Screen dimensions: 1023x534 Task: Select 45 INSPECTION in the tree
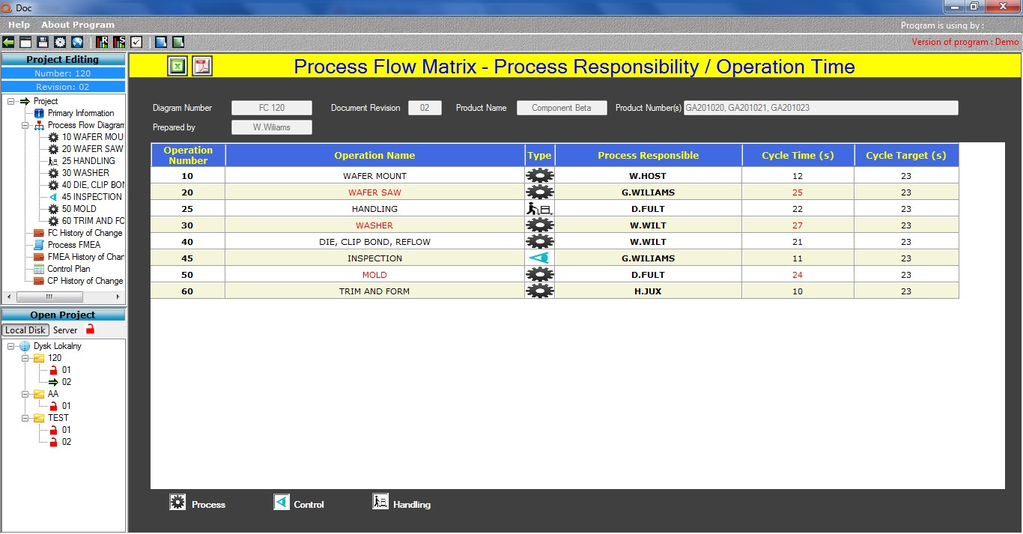pos(91,196)
